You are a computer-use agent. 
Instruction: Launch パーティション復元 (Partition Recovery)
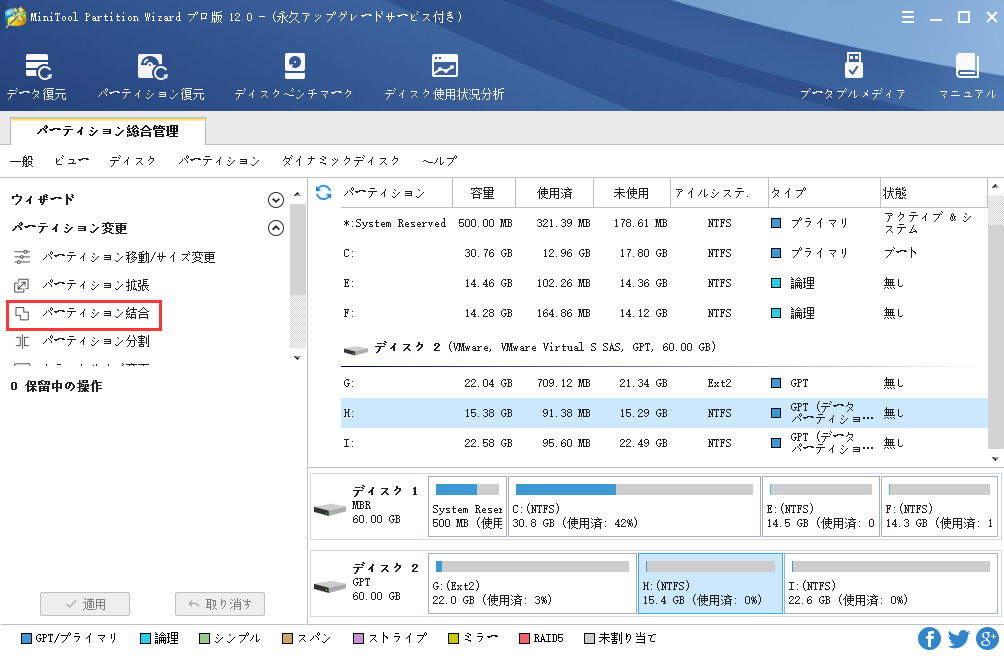(x=151, y=77)
